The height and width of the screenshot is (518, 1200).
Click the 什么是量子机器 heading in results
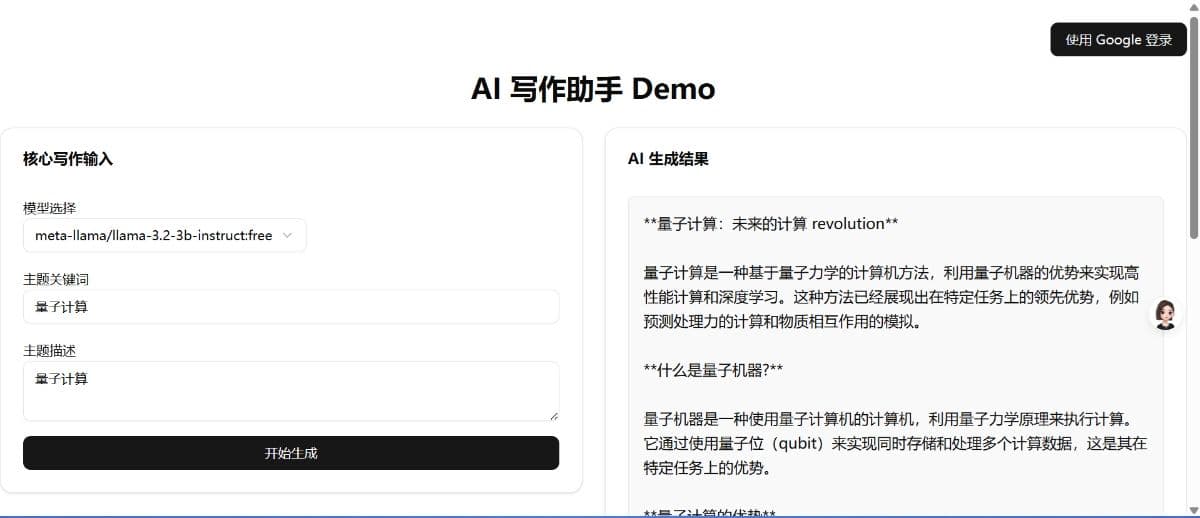[x=713, y=370]
